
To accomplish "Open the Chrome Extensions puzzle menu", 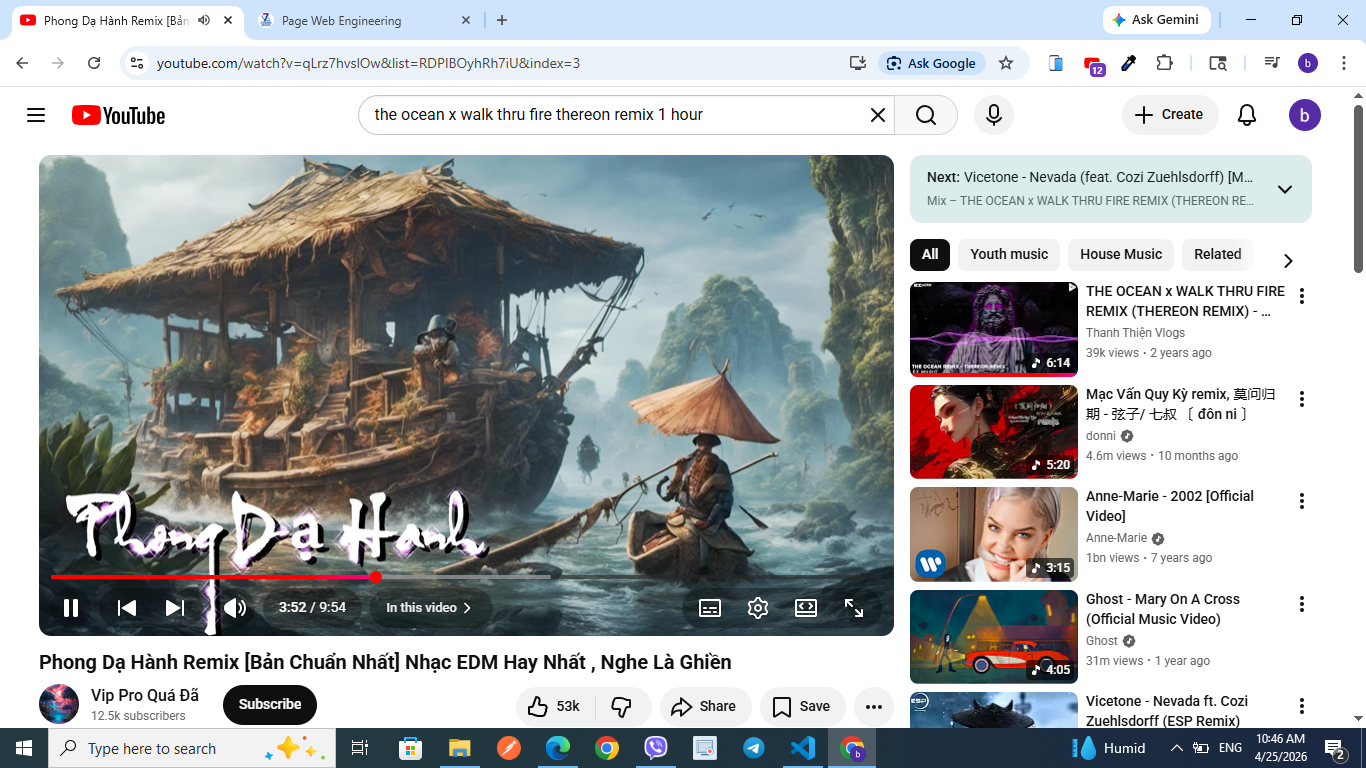I will coord(1164,63).
